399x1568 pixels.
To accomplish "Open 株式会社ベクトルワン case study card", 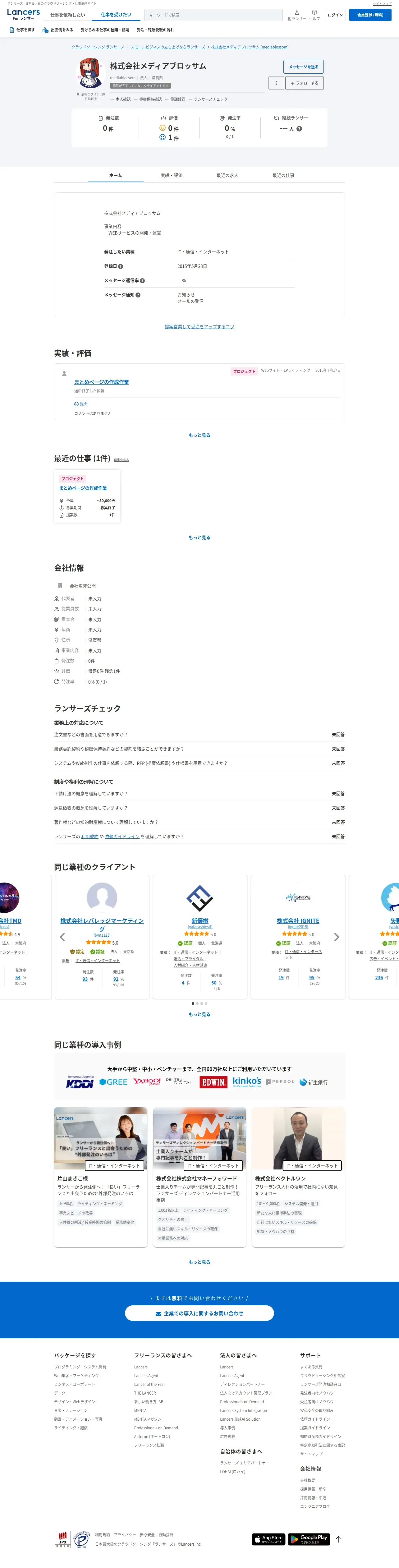I will (x=299, y=1177).
